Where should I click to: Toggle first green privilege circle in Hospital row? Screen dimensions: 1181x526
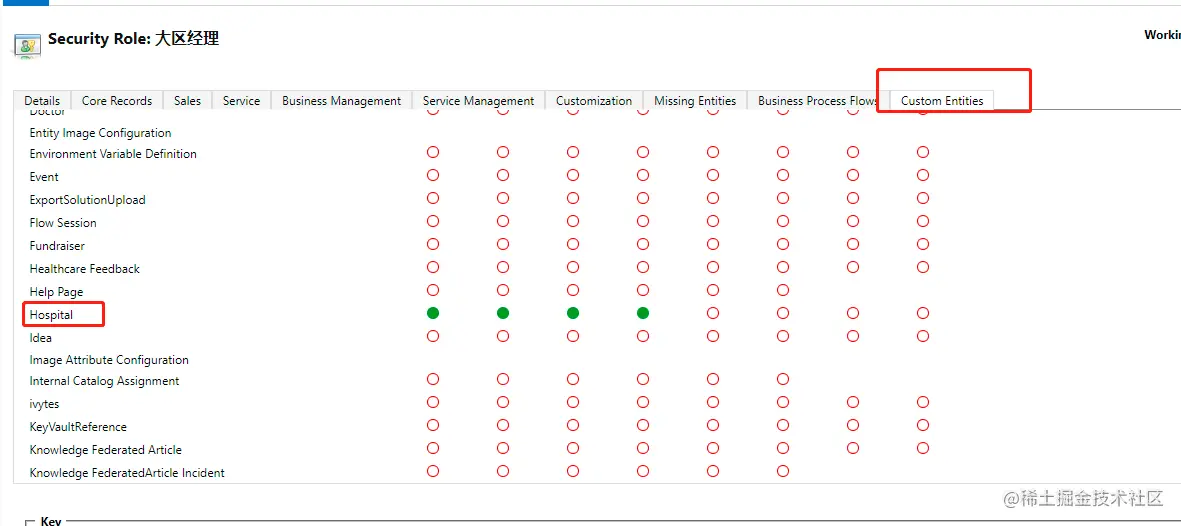click(x=433, y=313)
